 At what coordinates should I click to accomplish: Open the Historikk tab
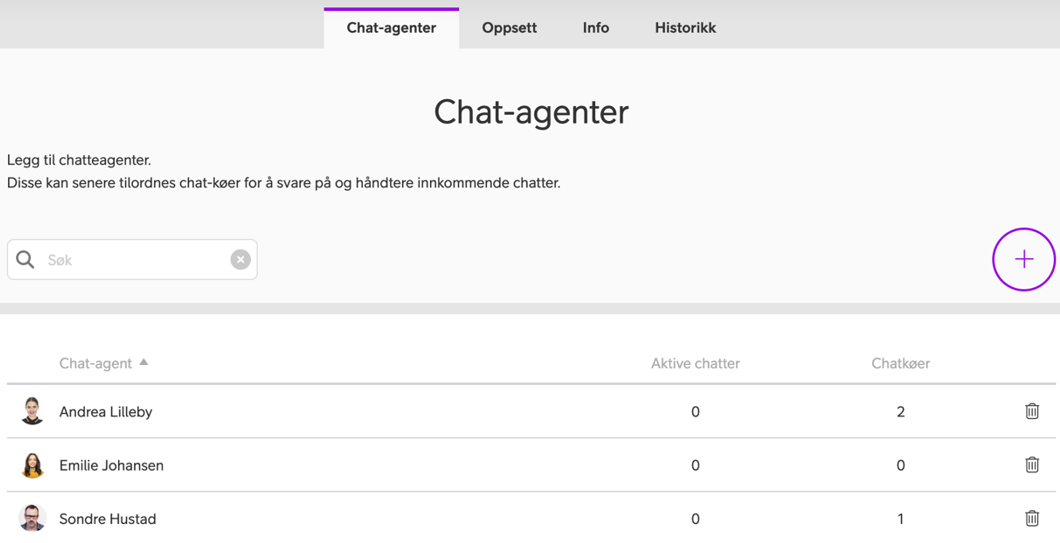pyautogui.click(x=685, y=28)
